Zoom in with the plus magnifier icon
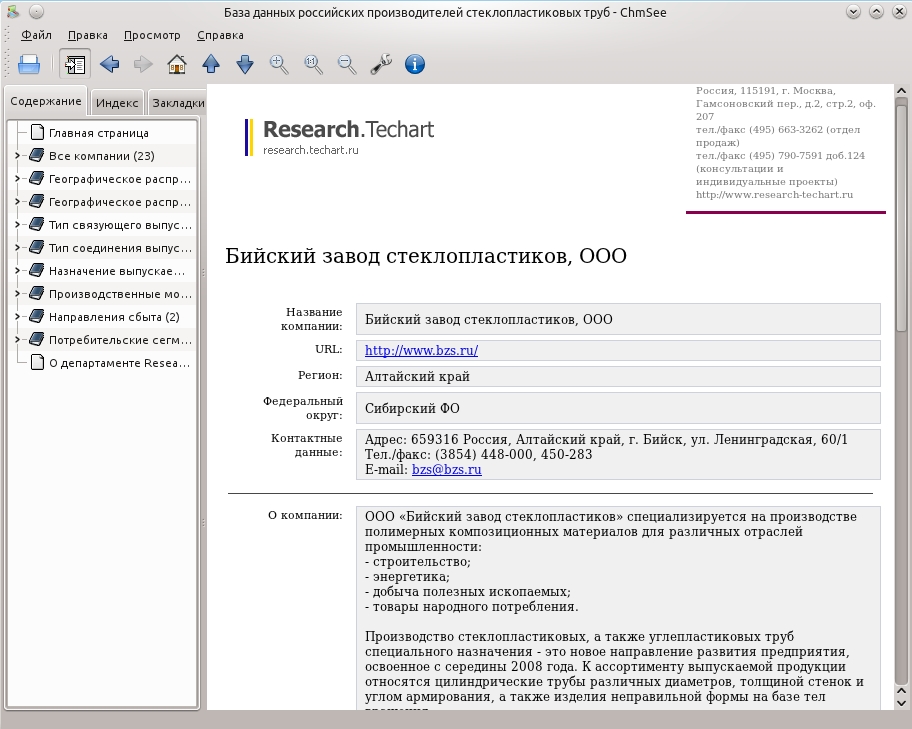Image resolution: width=912 pixels, height=729 pixels. 279,64
